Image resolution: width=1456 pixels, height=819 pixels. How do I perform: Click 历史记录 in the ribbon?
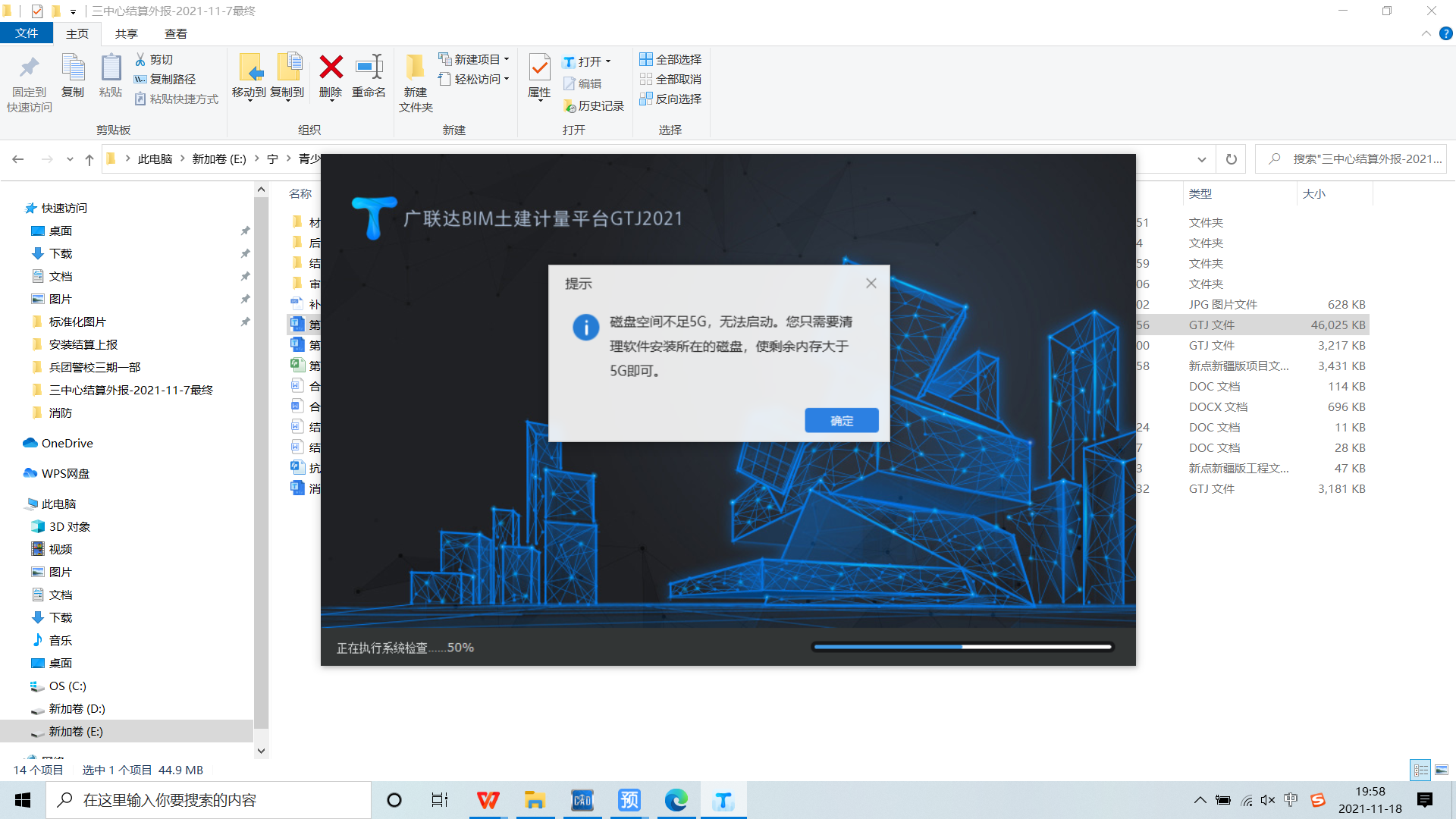[x=594, y=106]
